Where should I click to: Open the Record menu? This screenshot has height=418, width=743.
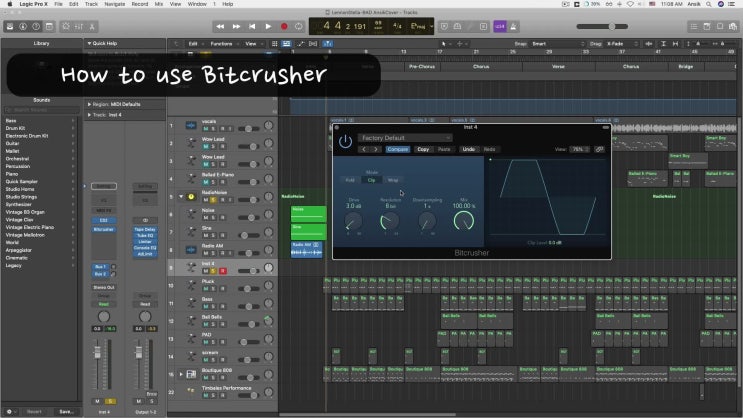(x=140, y=4)
